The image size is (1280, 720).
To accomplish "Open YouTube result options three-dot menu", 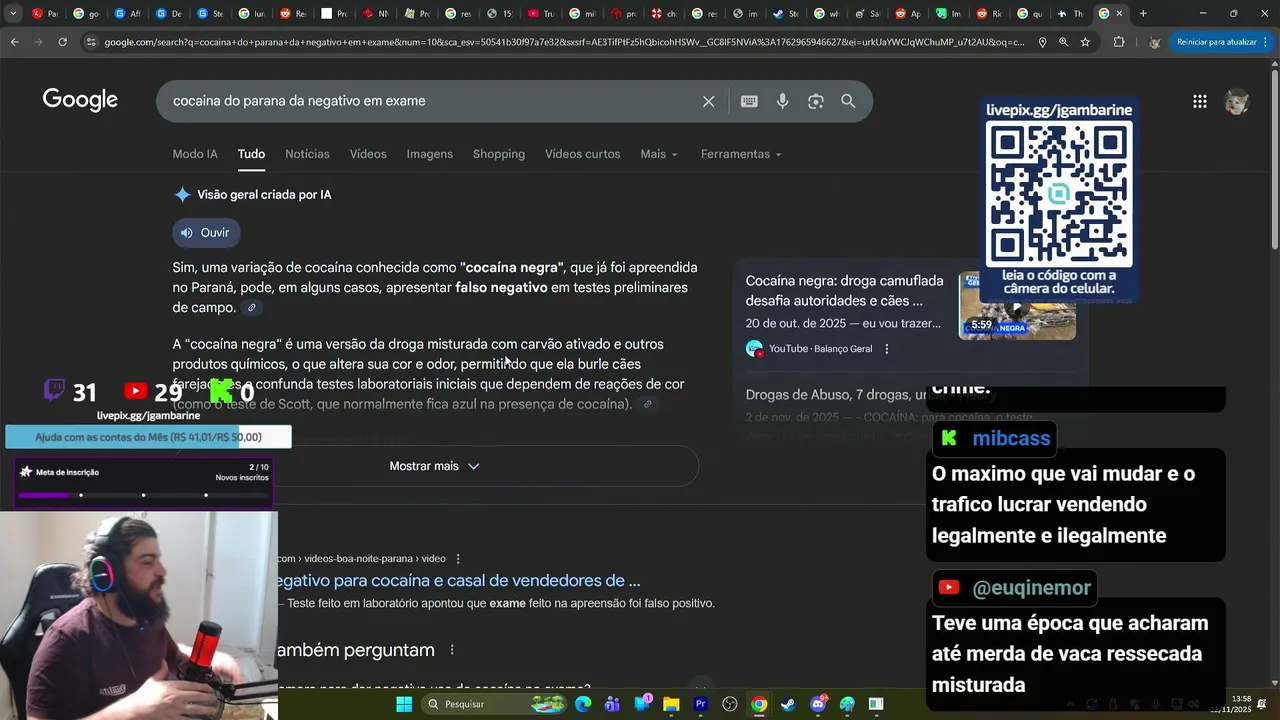I will point(886,349).
